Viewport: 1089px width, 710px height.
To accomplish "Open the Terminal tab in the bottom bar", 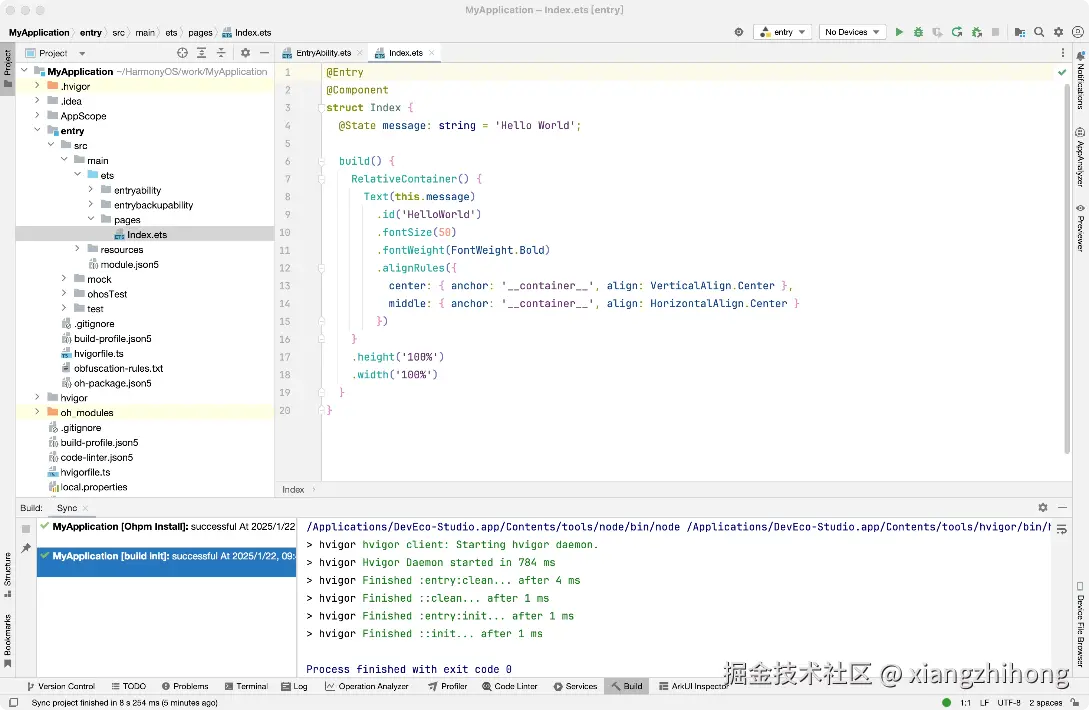I will tap(245, 687).
